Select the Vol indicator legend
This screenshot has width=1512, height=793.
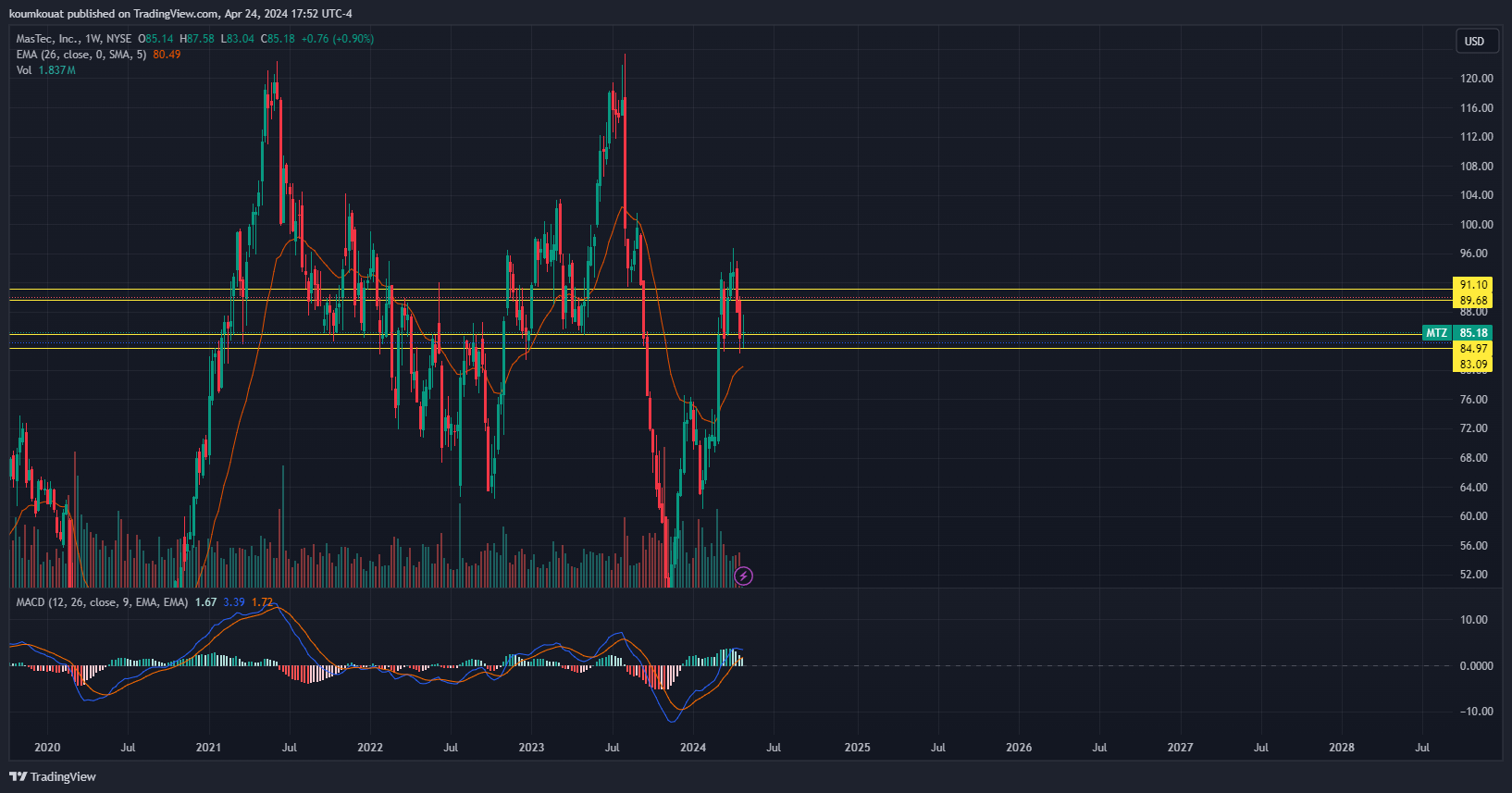pos(24,70)
